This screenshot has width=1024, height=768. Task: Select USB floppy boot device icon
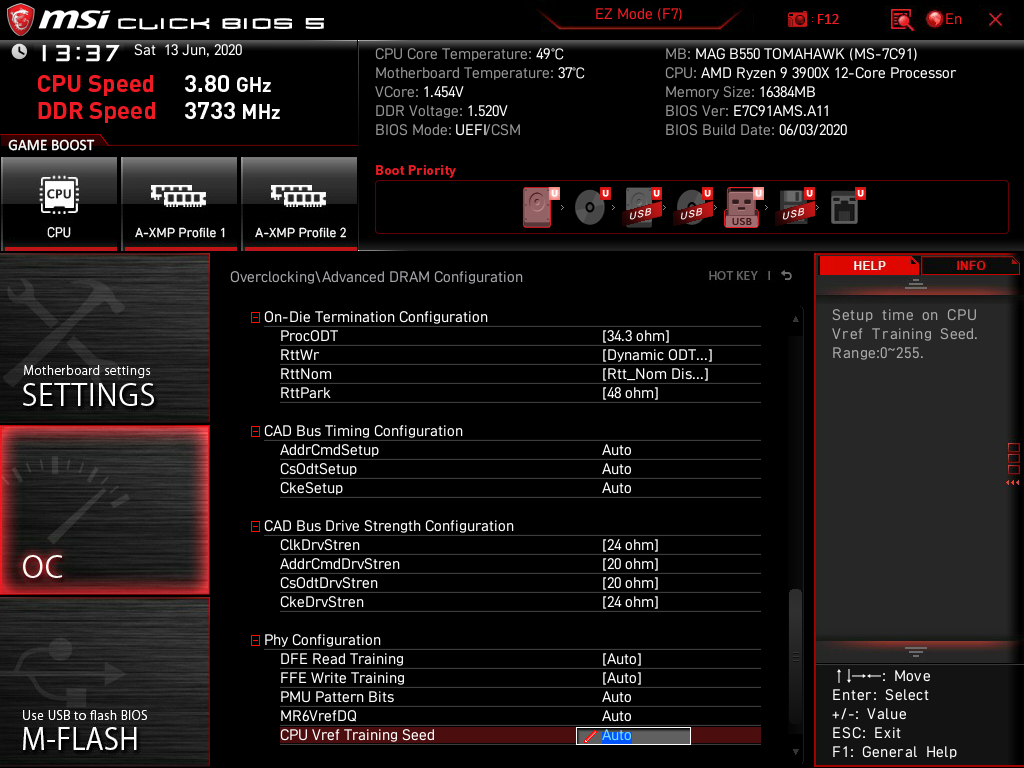point(795,207)
